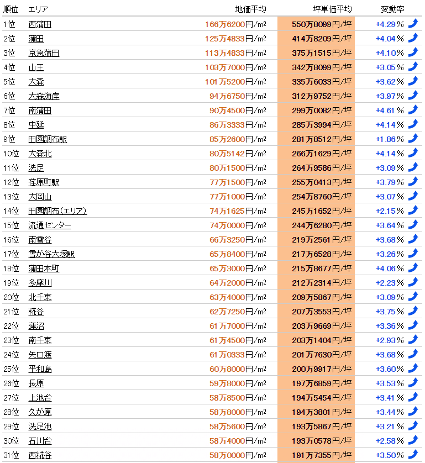Image resolution: width=425 pixels, height=463 pixels.
Task: Click the rank 1 row trend arrow icon
Action: coord(413,24)
